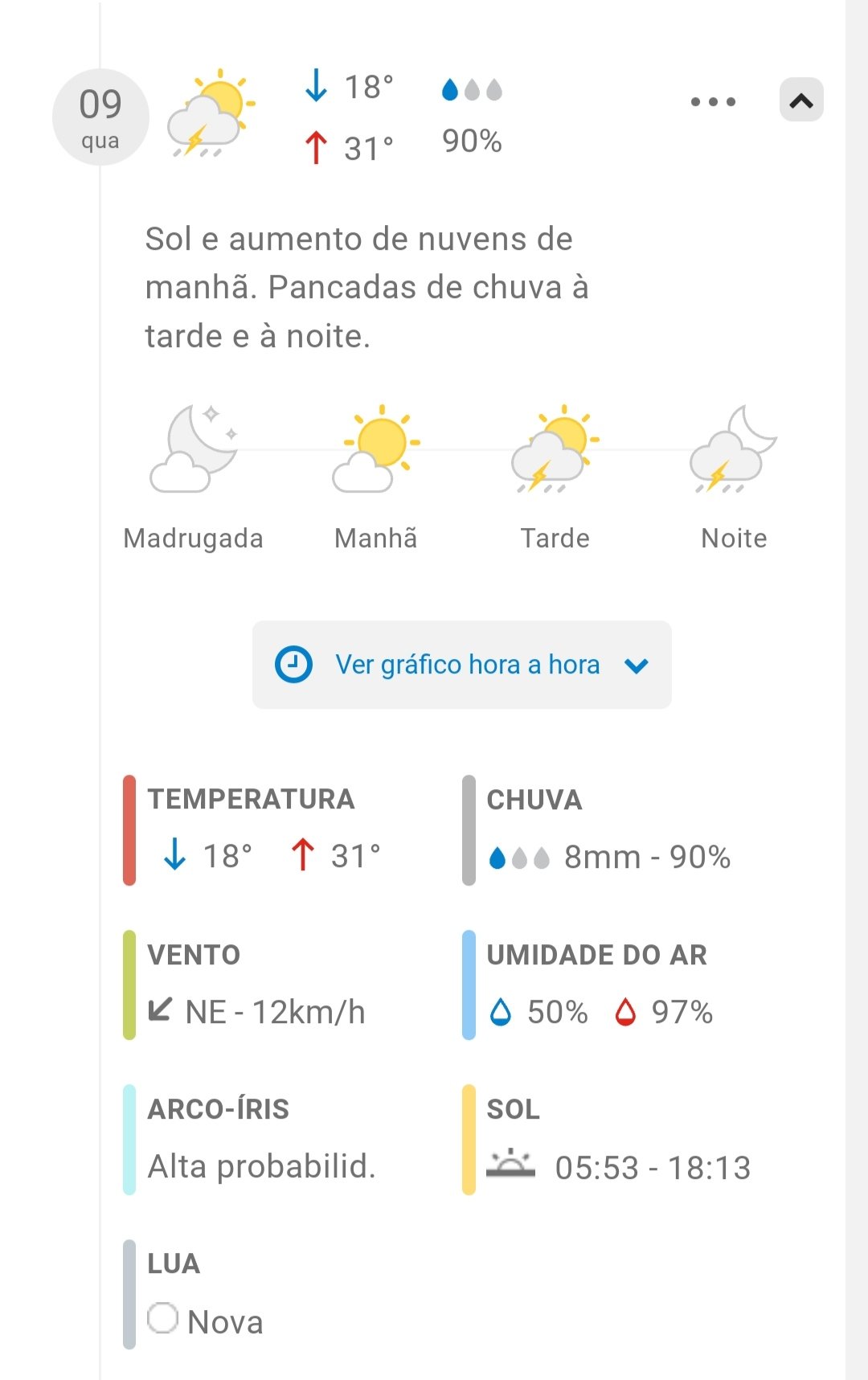This screenshot has width=868, height=1380.
Task: Click the clock icon beside hourly chart
Action: pyautogui.click(x=293, y=665)
